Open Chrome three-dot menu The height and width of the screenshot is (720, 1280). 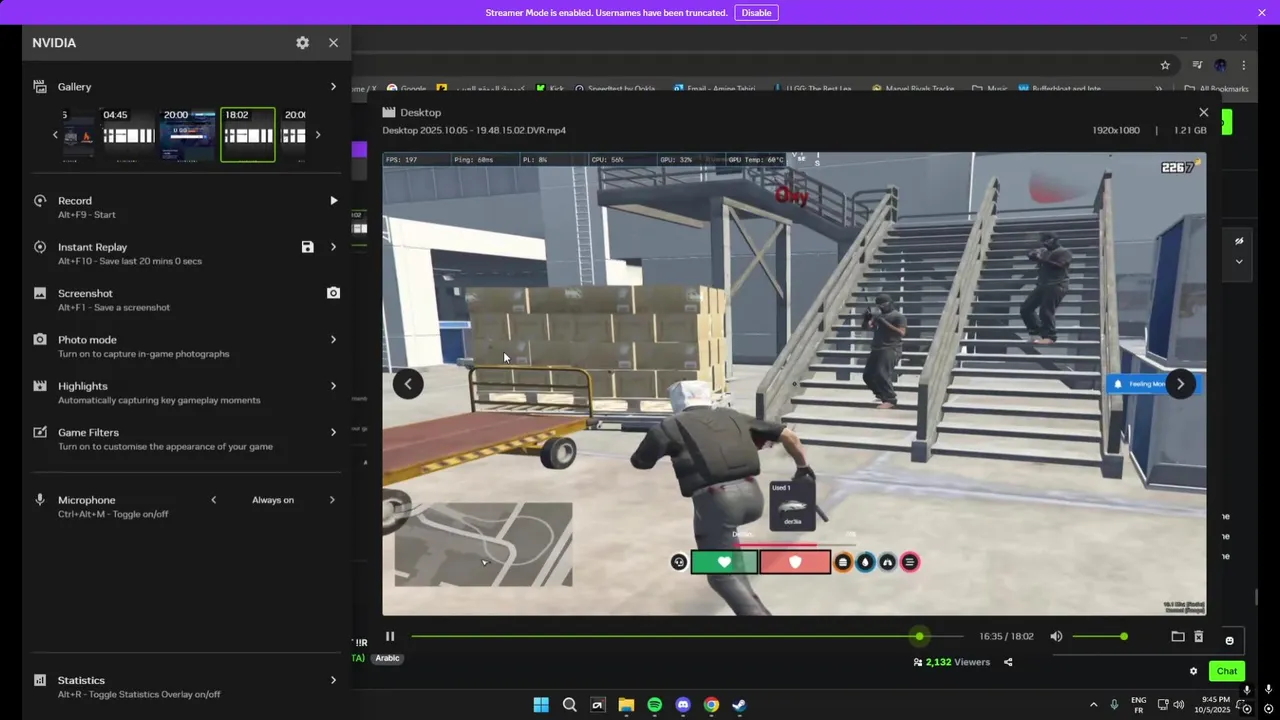(1244, 65)
